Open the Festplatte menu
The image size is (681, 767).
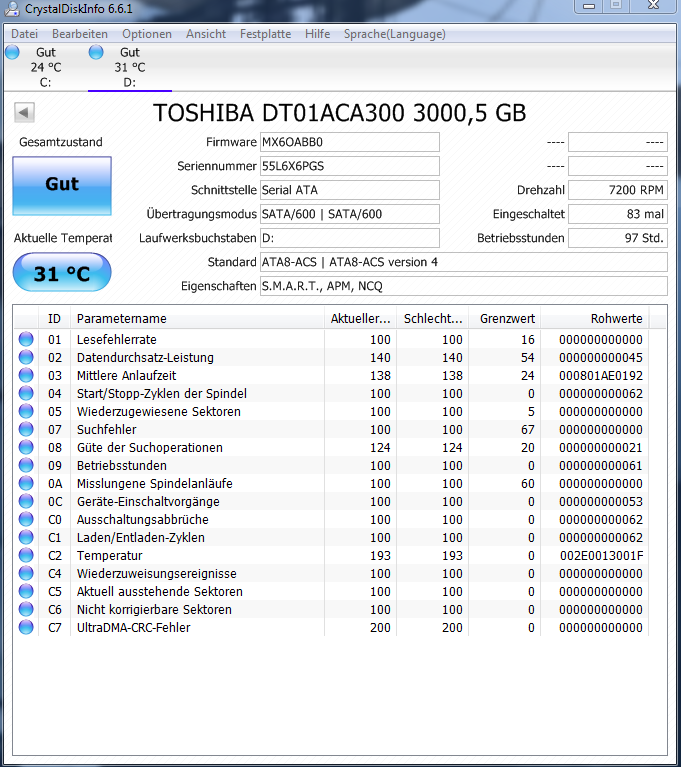[266, 34]
